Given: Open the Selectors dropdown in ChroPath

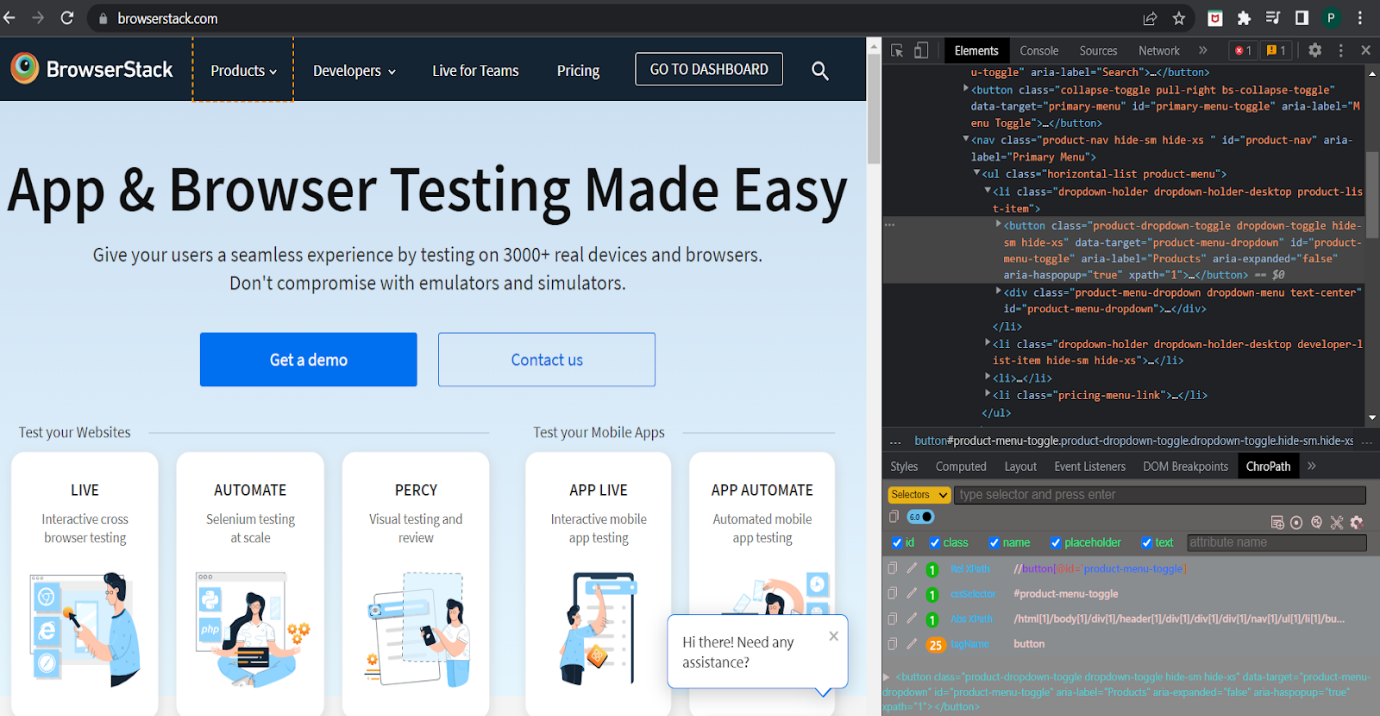Looking at the screenshot, I should pyautogui.click(x=919, y=495).
